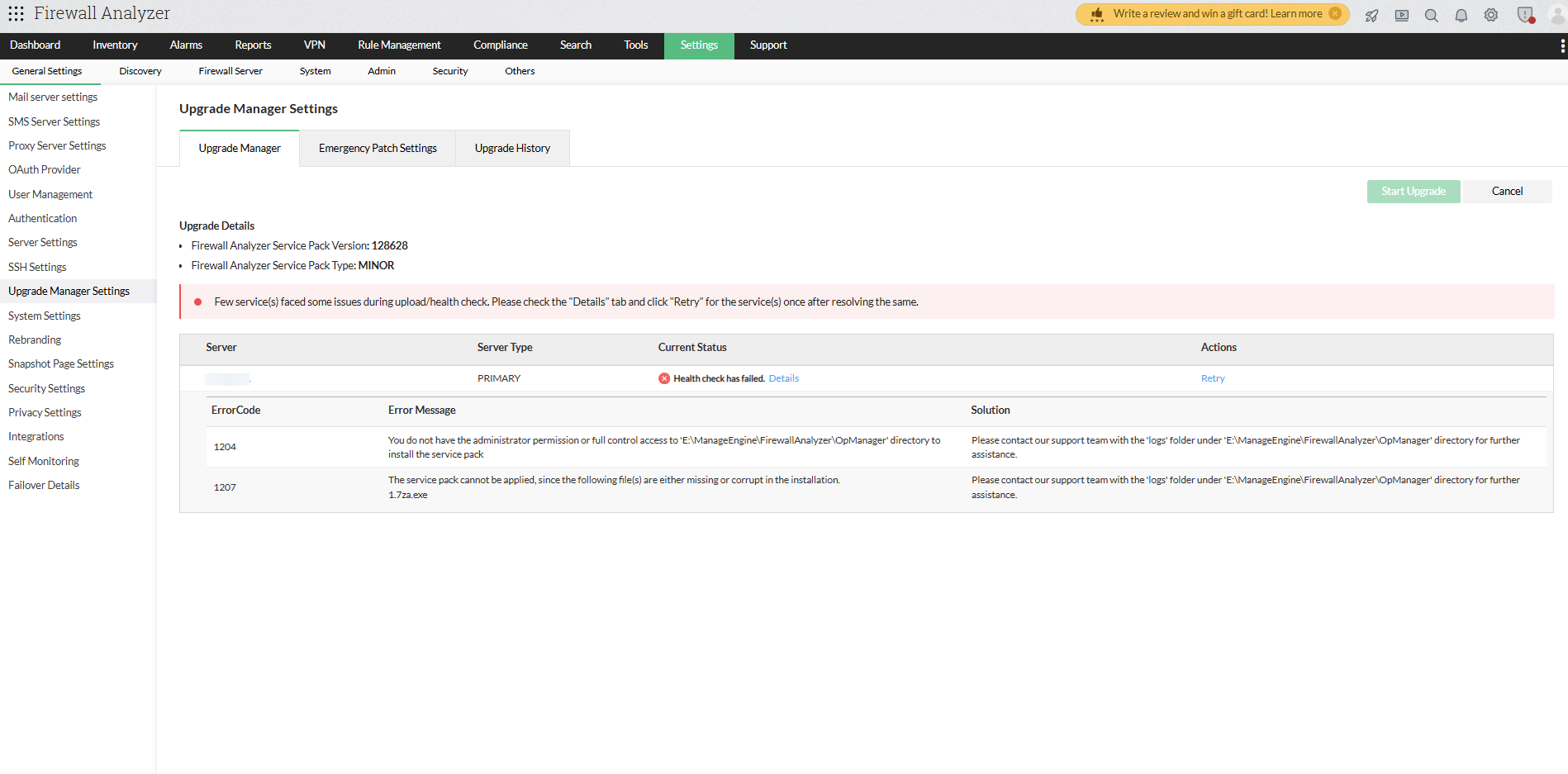Image resolution: width=1568 pixels, height=774 pixels.
Task: Open Proxy Server Settings in the sidebar
Action: click(57, 146)
